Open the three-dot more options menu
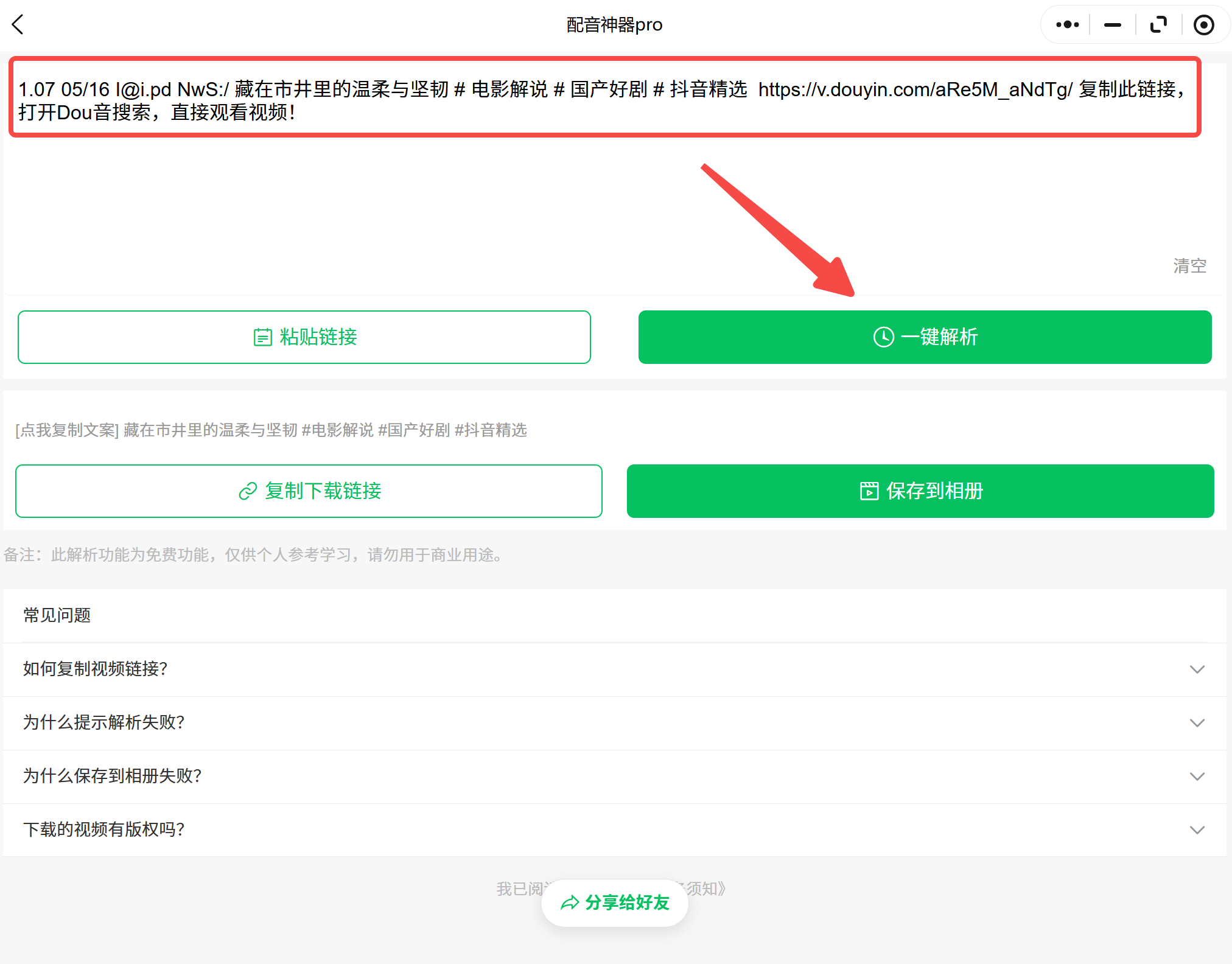Screen dimensions: 1232x964 1067,25
